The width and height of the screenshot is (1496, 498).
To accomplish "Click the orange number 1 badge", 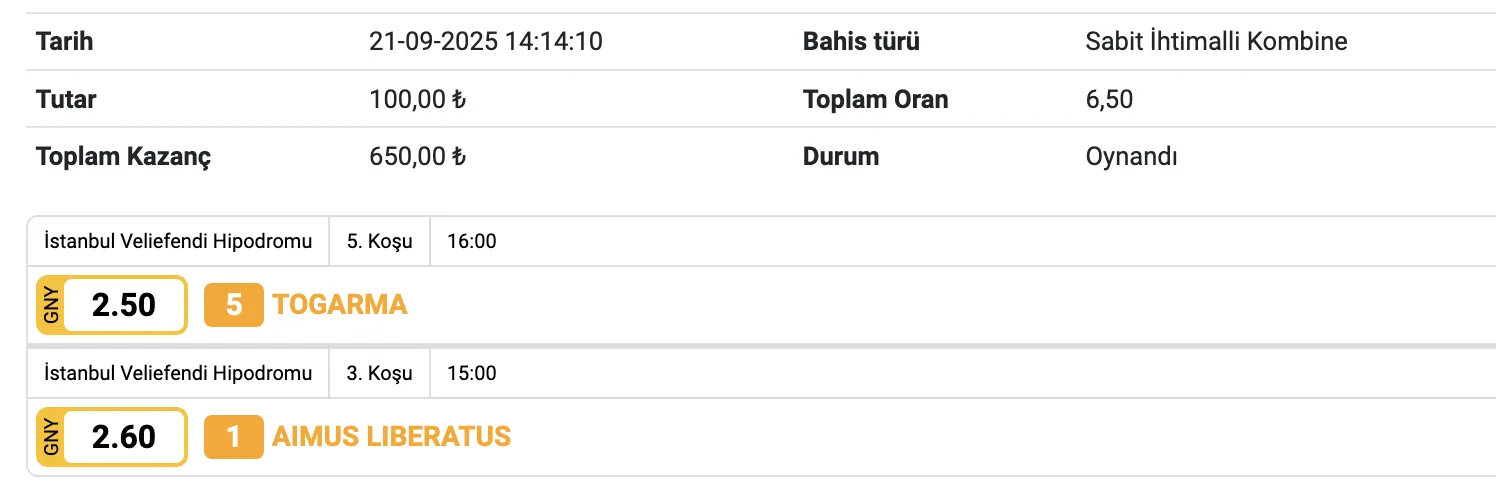I will tap(234, 437).
